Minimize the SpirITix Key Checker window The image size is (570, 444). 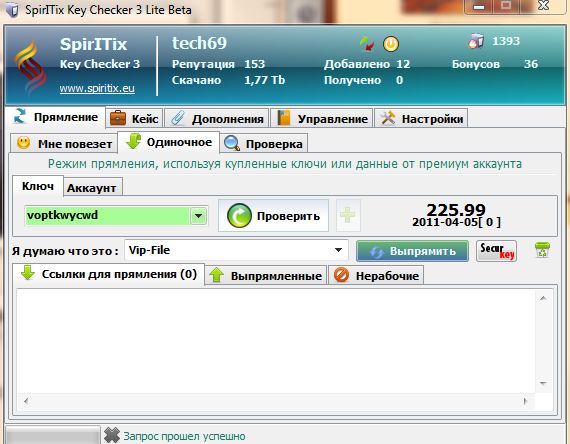479,6
